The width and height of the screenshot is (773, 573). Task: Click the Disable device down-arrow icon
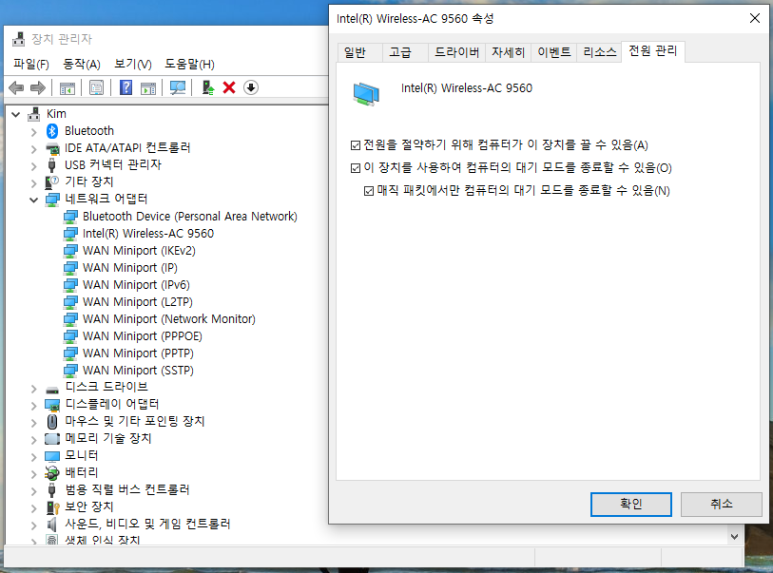coord(251,88)
